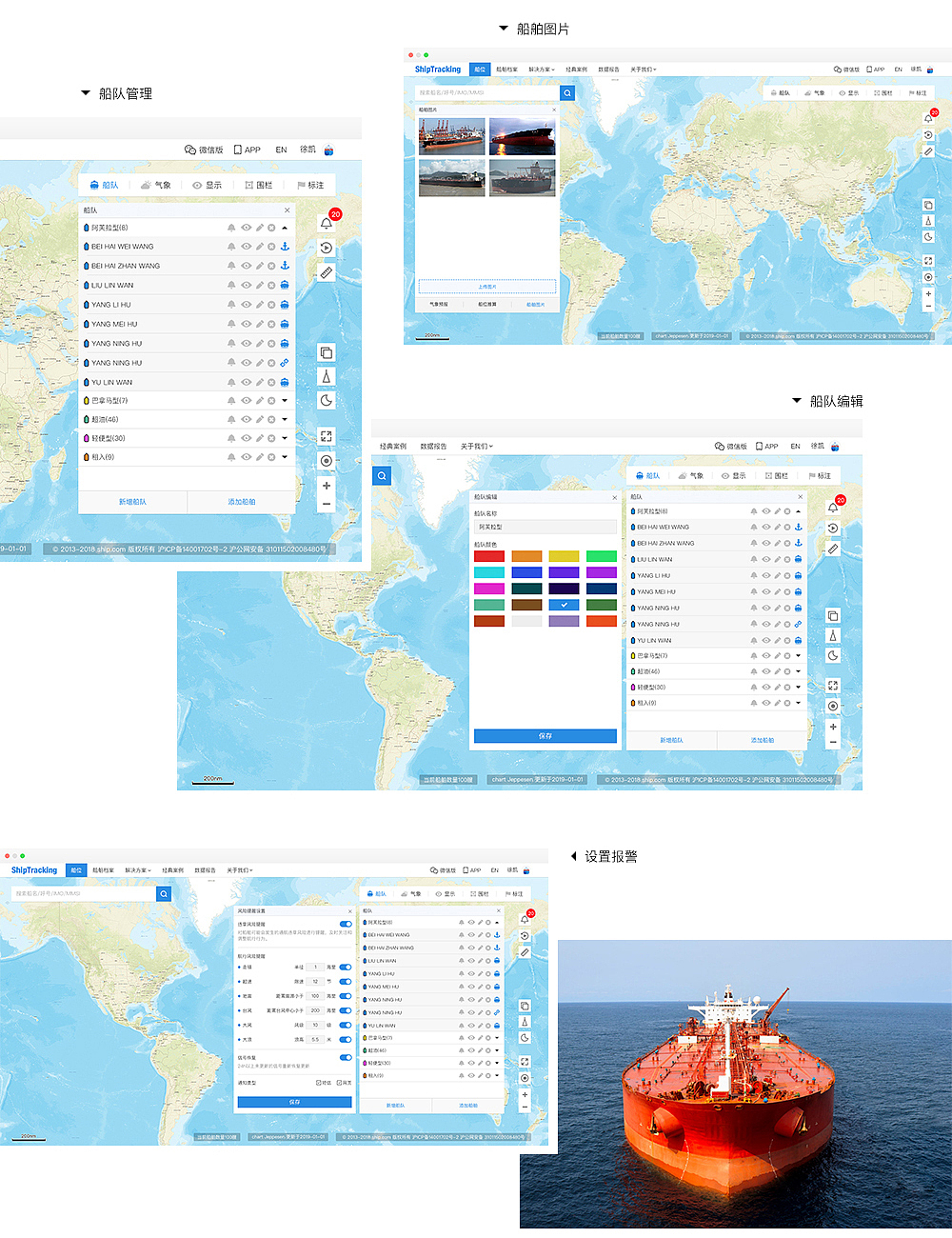
Task: Disable the 大浪 wave alert toggle
Action: tap(346, 1039)
